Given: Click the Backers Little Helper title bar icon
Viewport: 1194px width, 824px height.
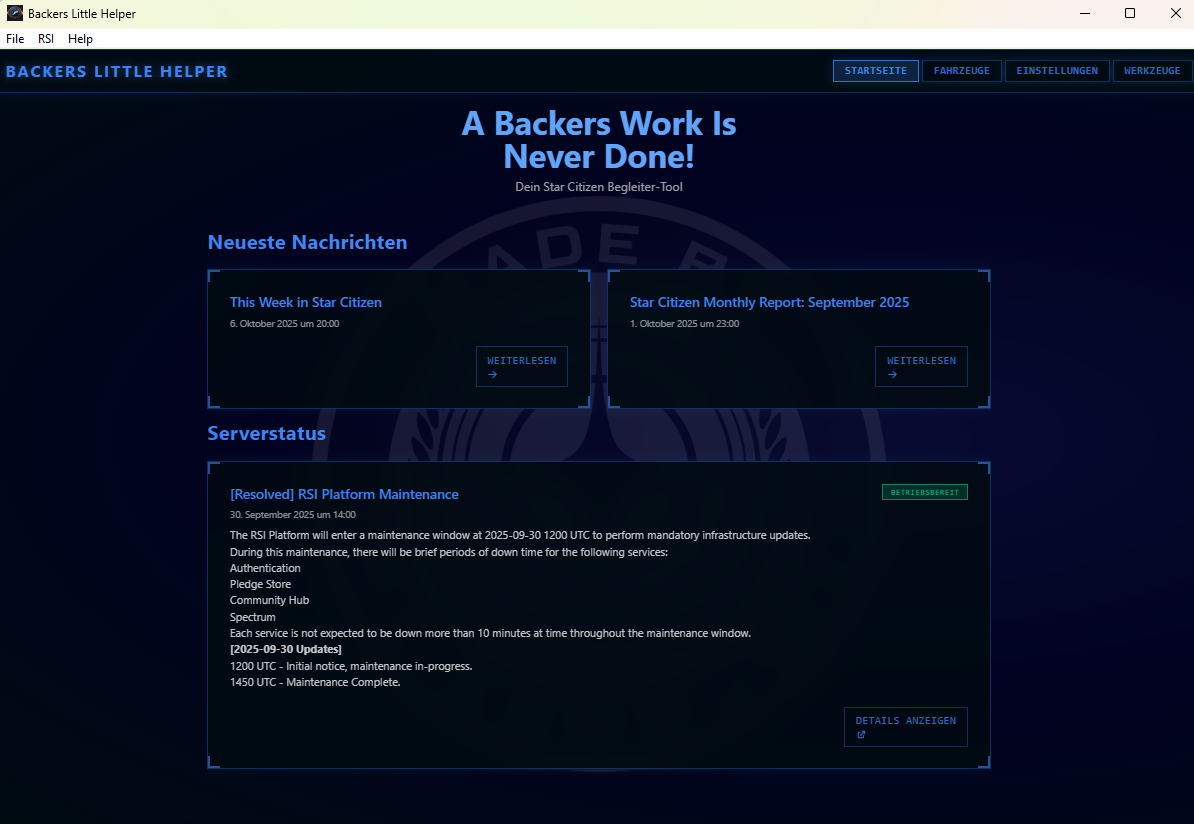Looking at the screenshot, I should point(15,14).
